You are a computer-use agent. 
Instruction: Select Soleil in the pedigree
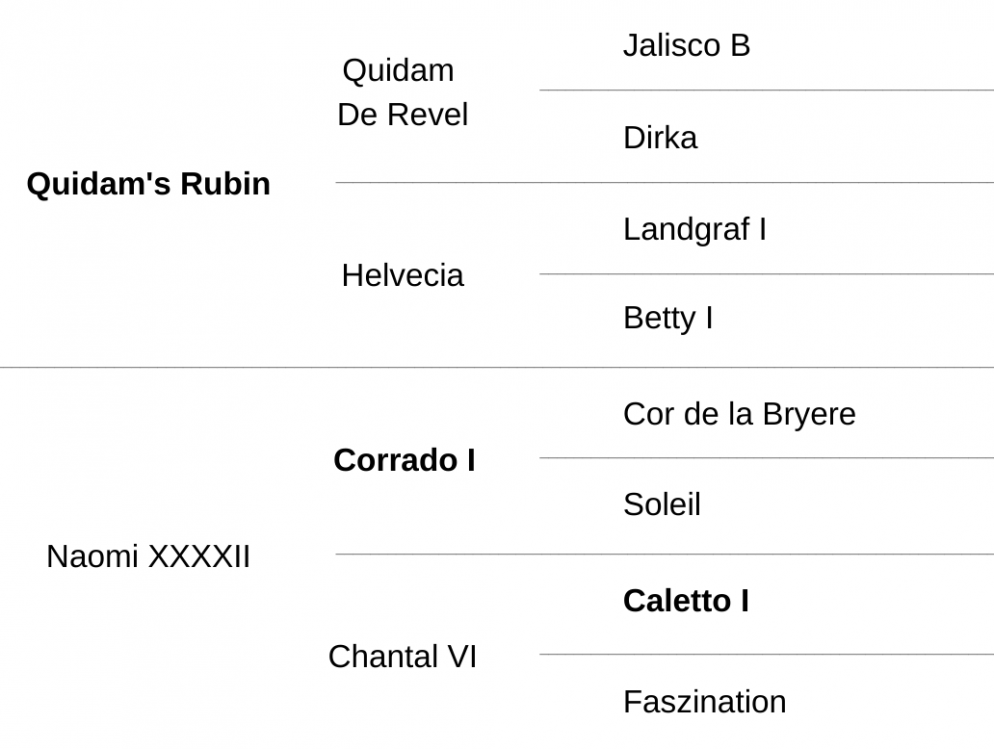tap(662, 505)
